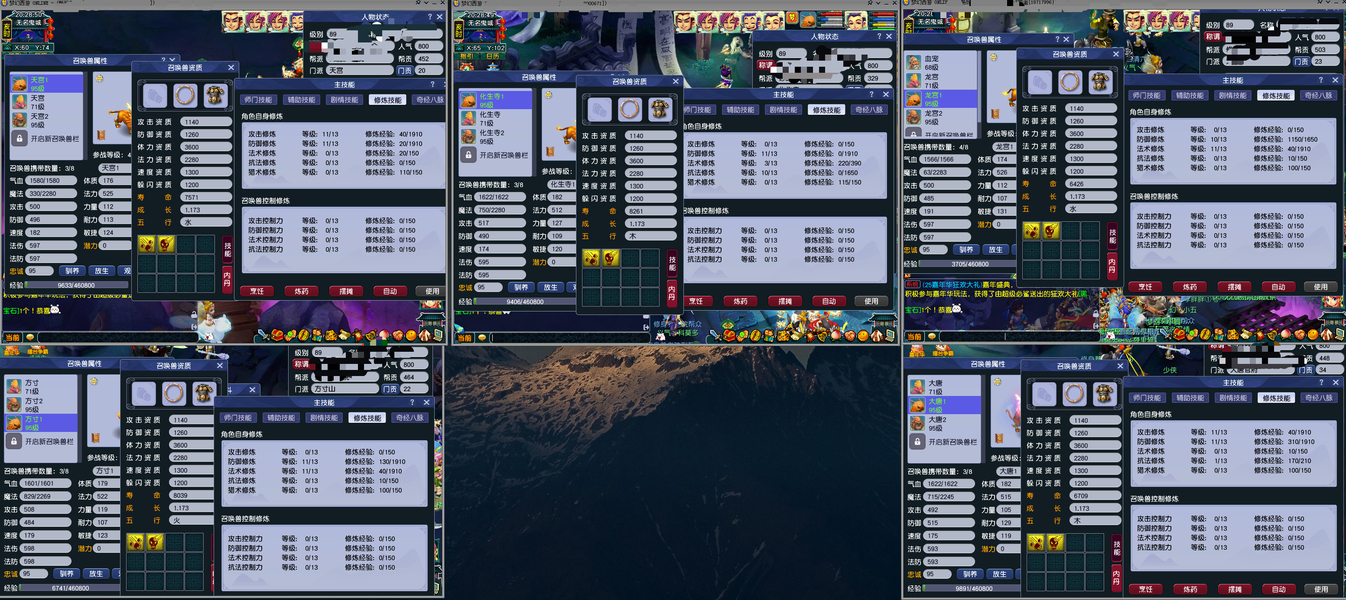
Task: Click the 抗法修炼 row in the 化生寺 window
Action: (x=785, y=173)
